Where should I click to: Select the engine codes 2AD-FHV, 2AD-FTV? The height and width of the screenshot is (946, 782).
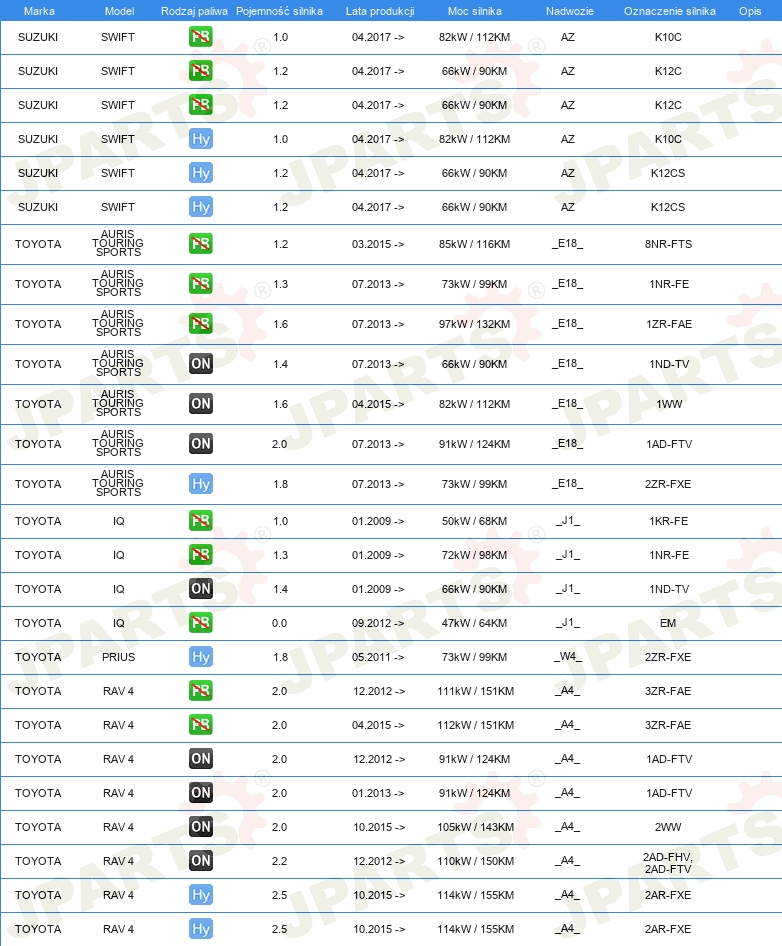coord(667,863)
